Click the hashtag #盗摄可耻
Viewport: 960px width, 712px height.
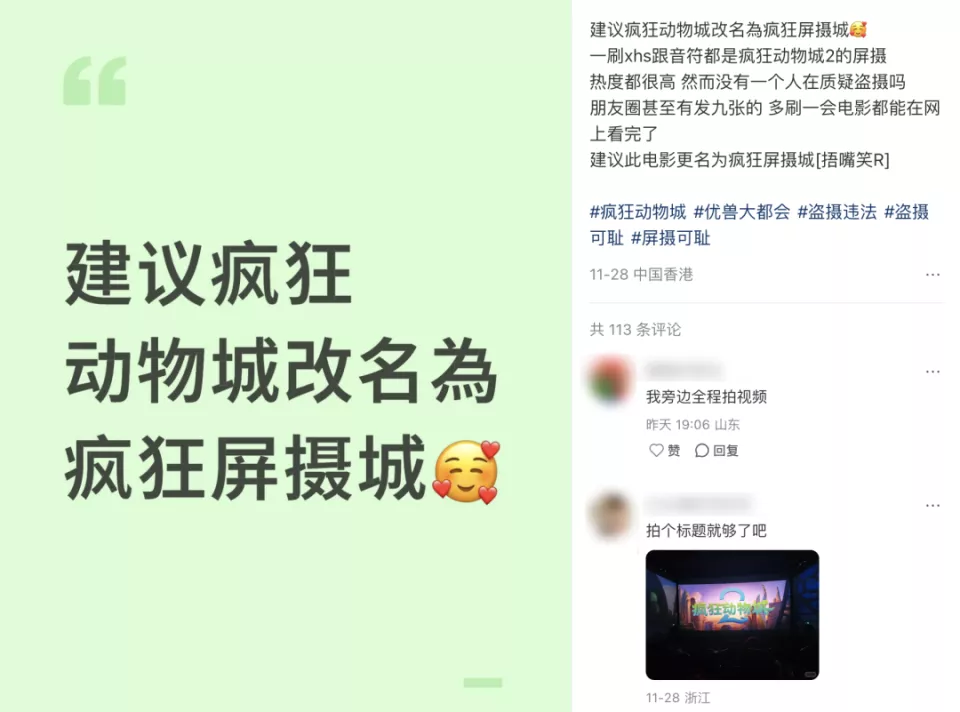click(x=759, y=225)
